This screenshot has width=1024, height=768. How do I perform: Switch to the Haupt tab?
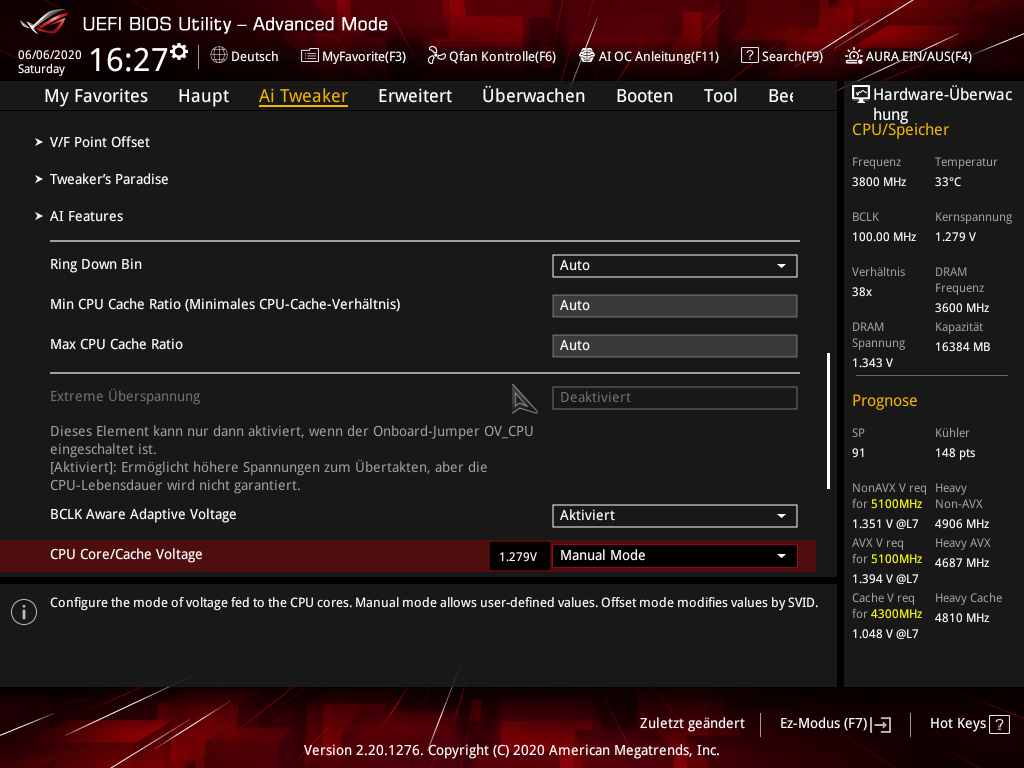click(204, 95)
